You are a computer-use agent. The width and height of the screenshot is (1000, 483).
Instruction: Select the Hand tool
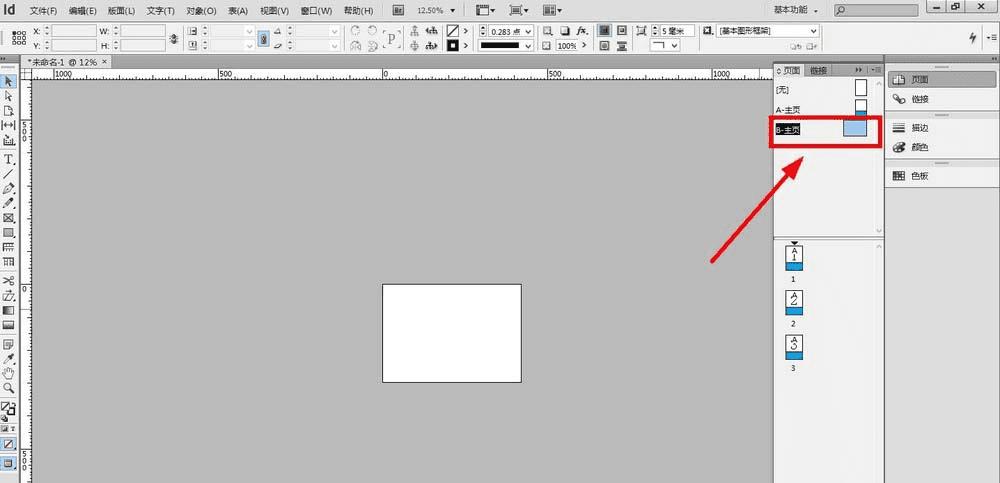coord(9,373)
